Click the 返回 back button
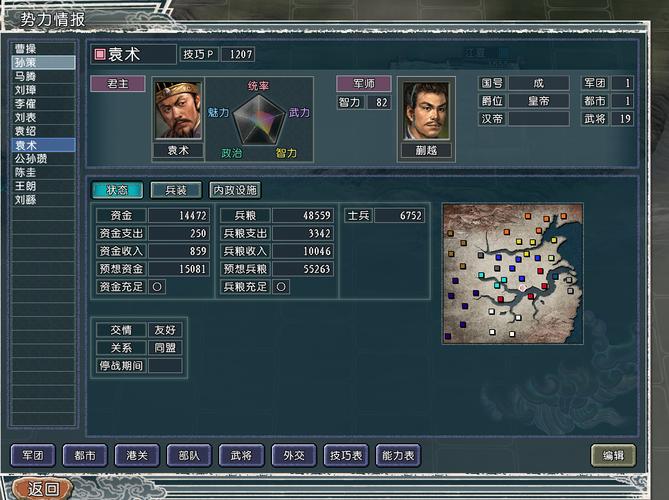This screenshot has height=500, width=669. pyautogui.click(x=43, y=488)
